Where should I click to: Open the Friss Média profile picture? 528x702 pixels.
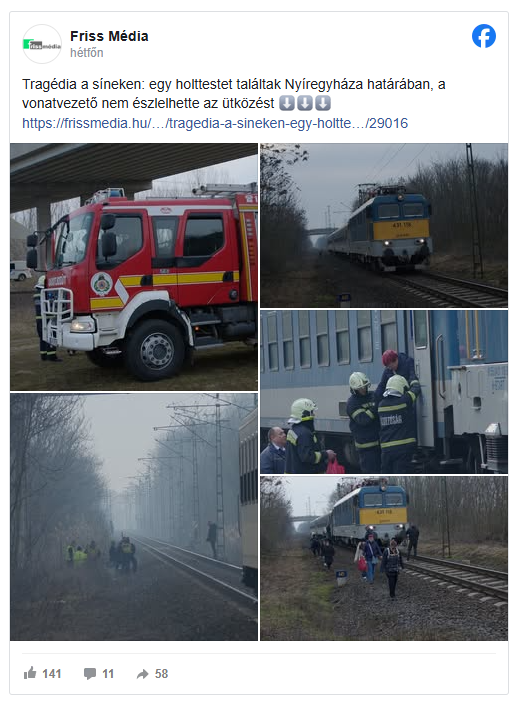point(42,44)
